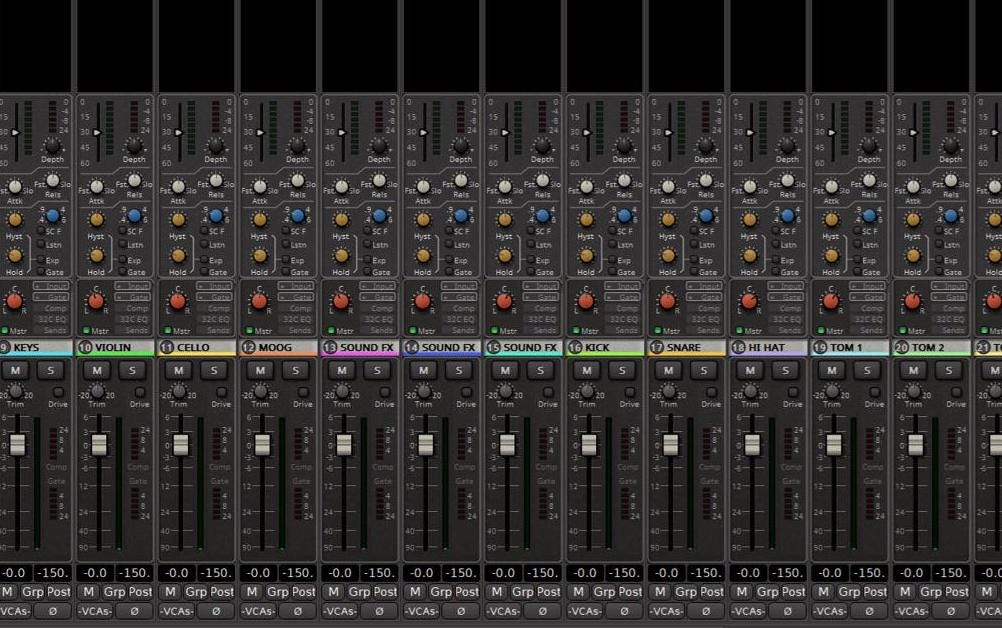Click the Rels knob on TOM 1 strip
Viewport: 1002px width, 628px height.
(x=869, y=180)
